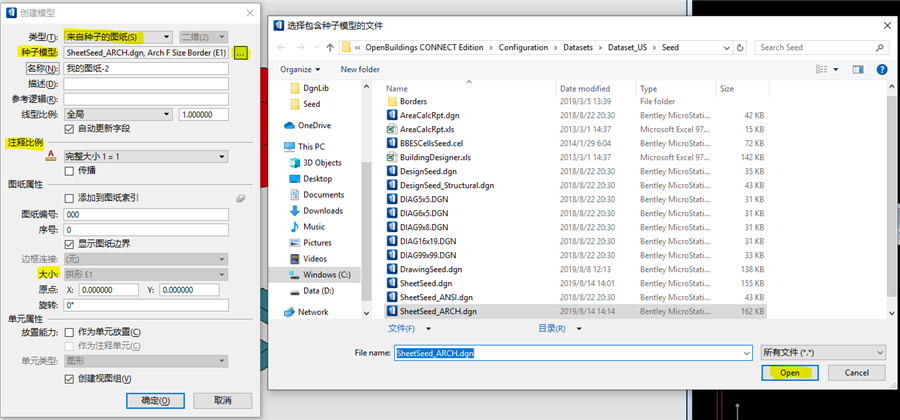Refresh the Seed folder listing
The image size is (900, 420).
[740, 48]
